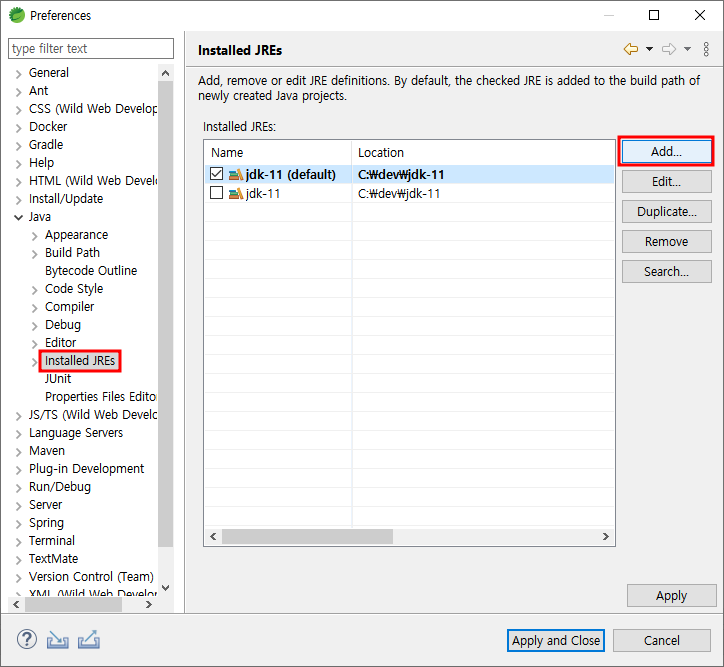Open the Docker preferences entry

(48, 126)
